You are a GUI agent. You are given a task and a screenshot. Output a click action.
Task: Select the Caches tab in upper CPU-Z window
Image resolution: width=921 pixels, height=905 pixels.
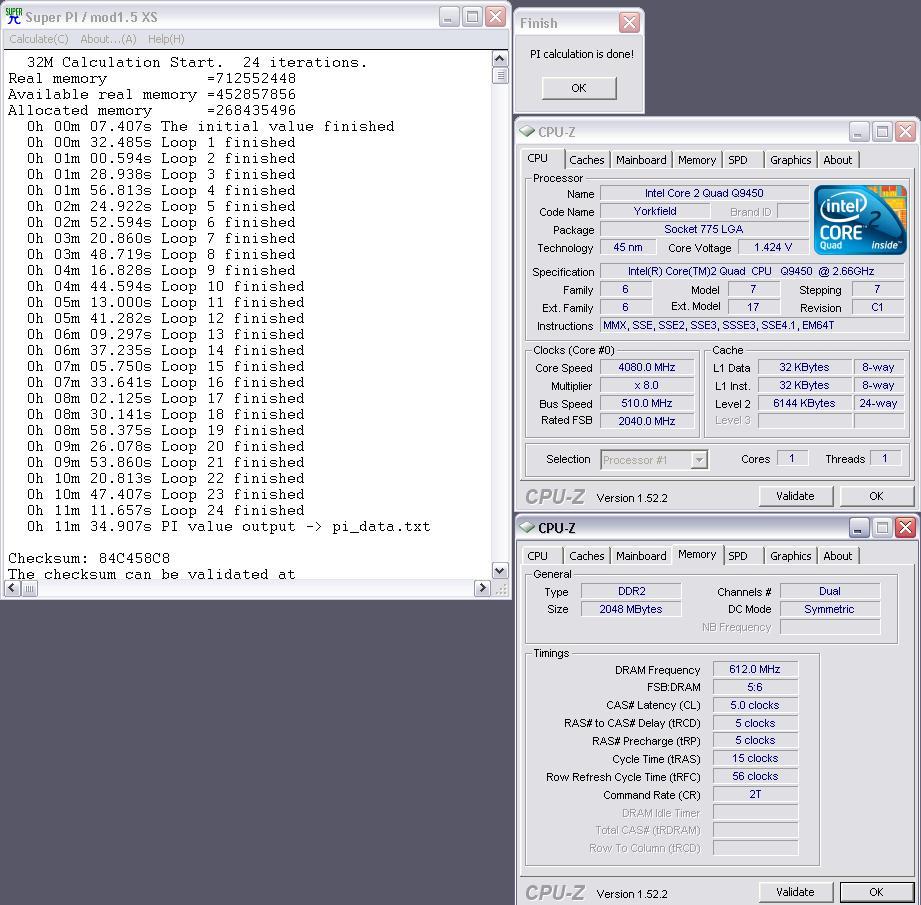586,160
